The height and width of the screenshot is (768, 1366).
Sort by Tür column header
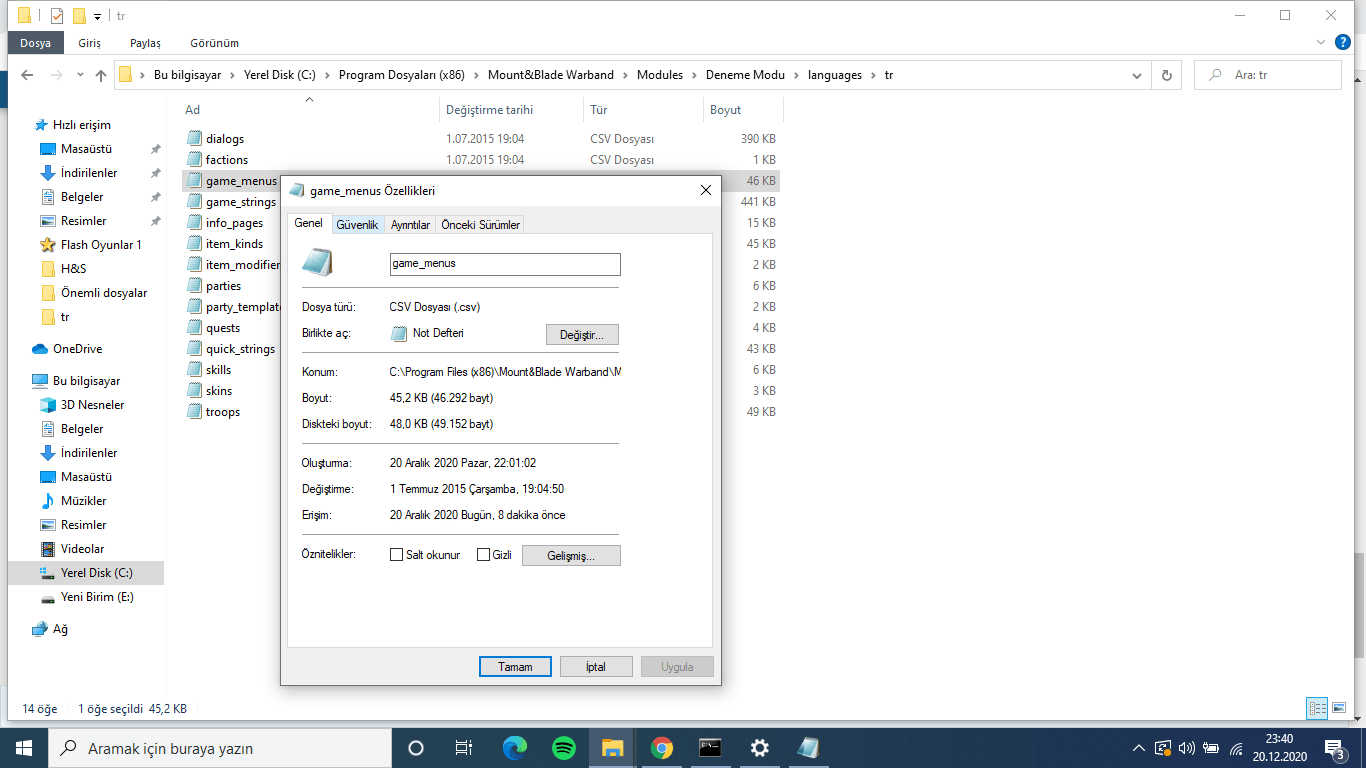pyautogui.click(x=643, y=110)
